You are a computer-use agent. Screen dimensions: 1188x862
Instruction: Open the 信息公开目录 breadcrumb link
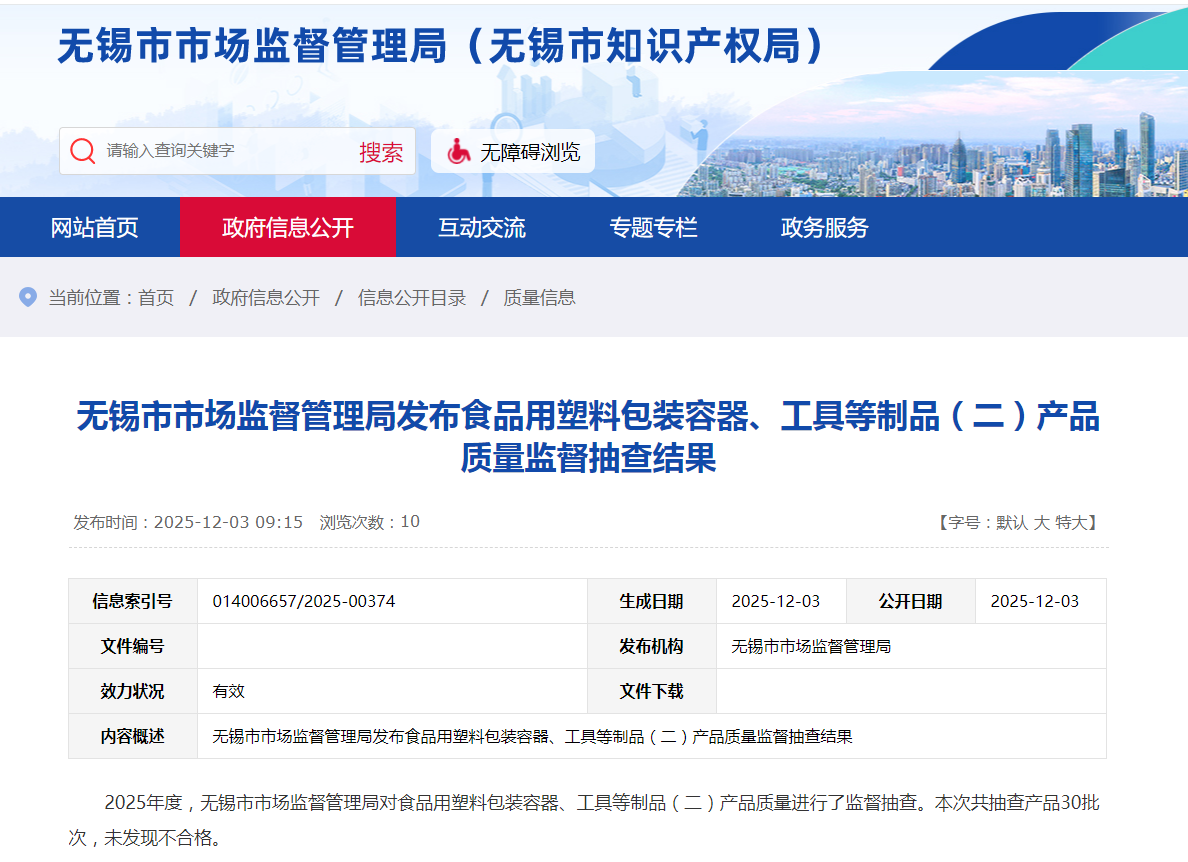point(412,298)
